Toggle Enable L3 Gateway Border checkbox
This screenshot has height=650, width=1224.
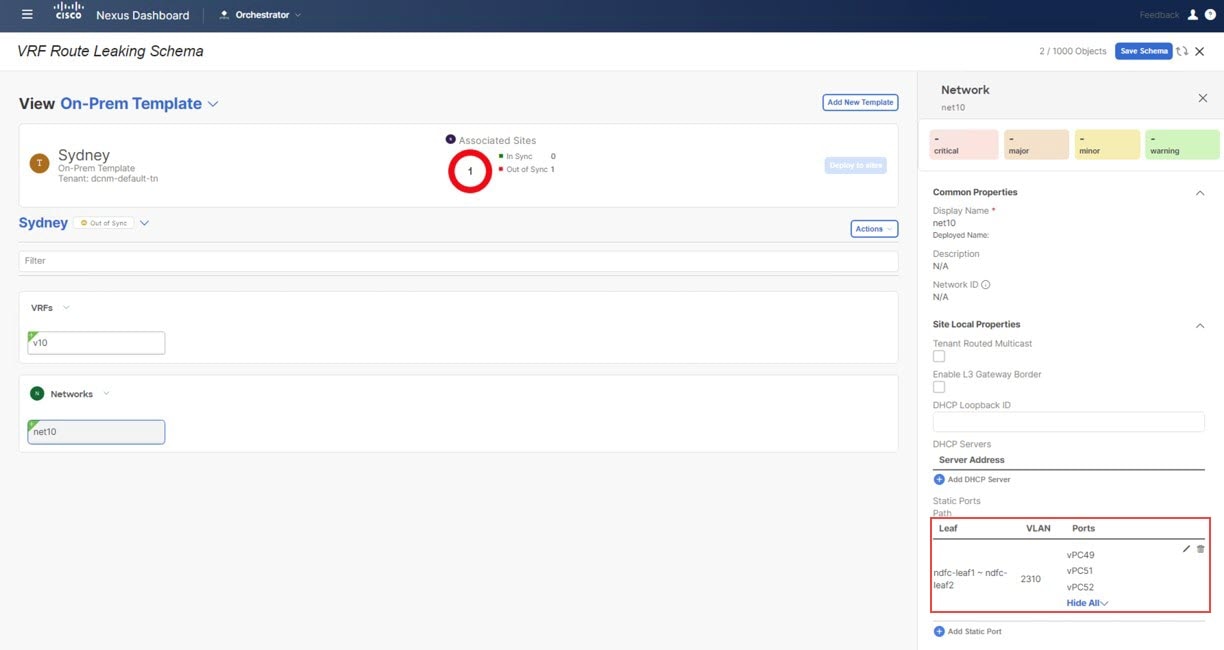tap(939, 387)
